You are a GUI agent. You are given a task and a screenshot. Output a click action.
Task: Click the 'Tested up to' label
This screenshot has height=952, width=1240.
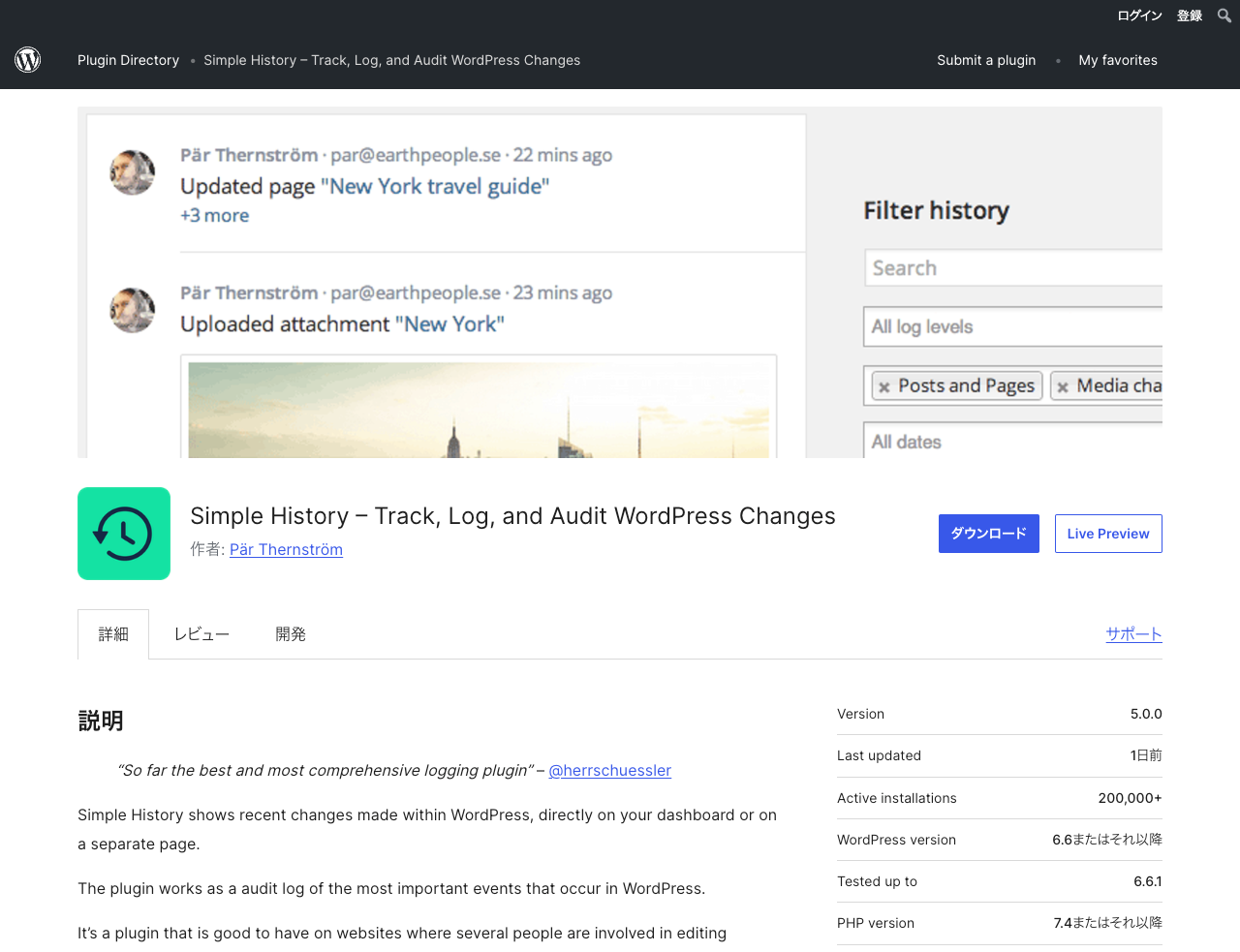[x=877, y=881]
